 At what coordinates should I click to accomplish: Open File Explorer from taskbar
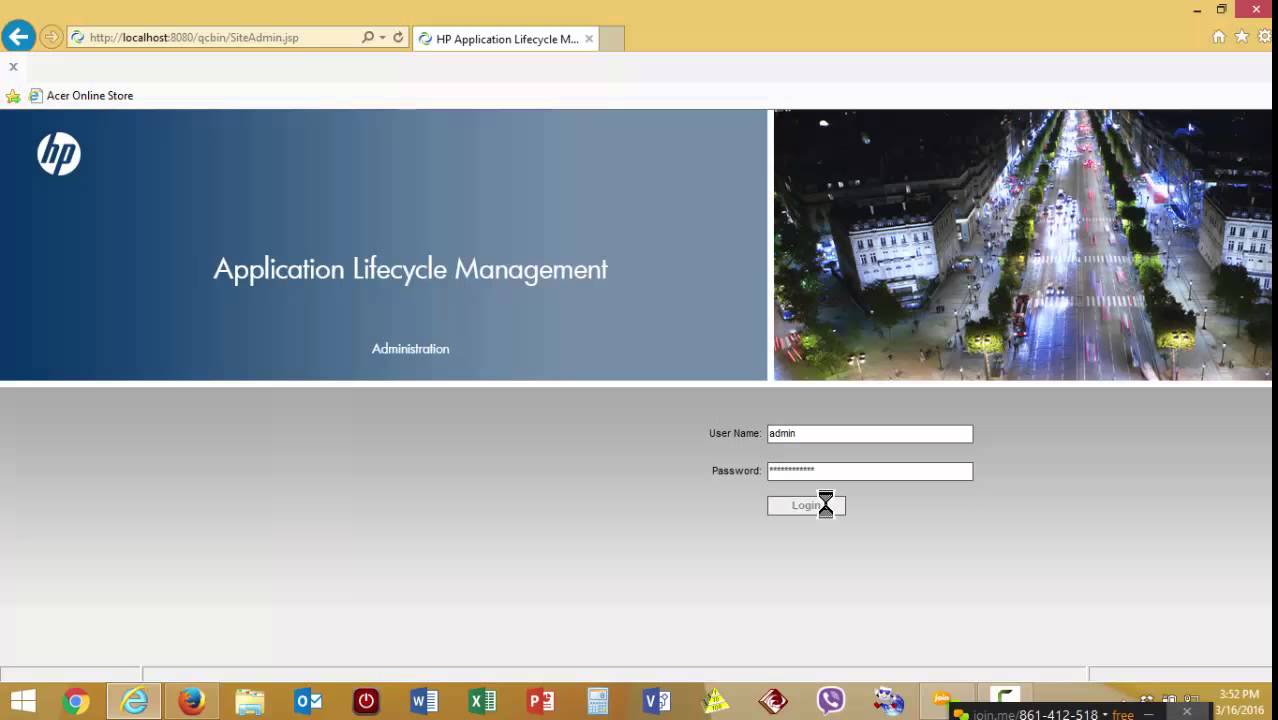tap(250, 701)
